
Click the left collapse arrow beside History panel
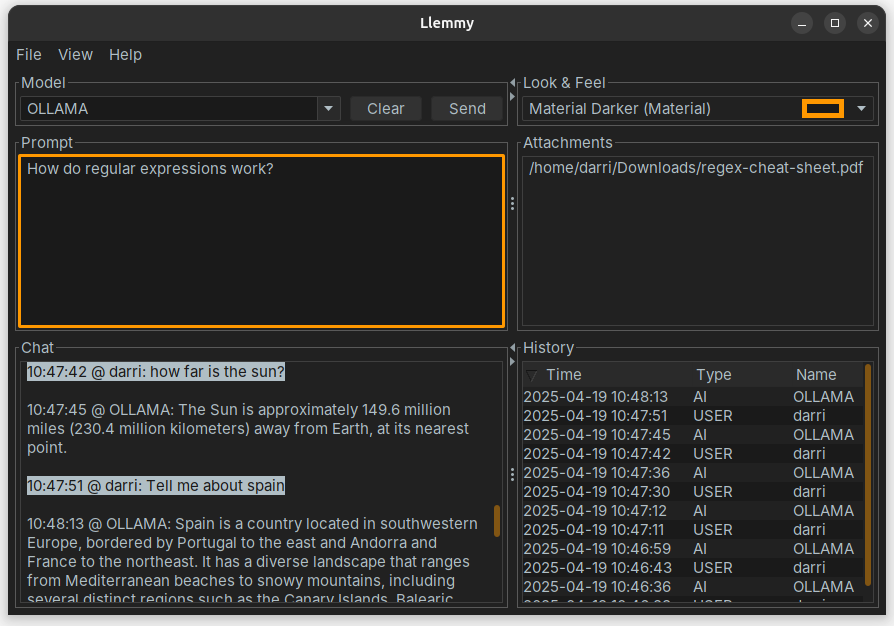pyautogui.click(x=512, y=348)
